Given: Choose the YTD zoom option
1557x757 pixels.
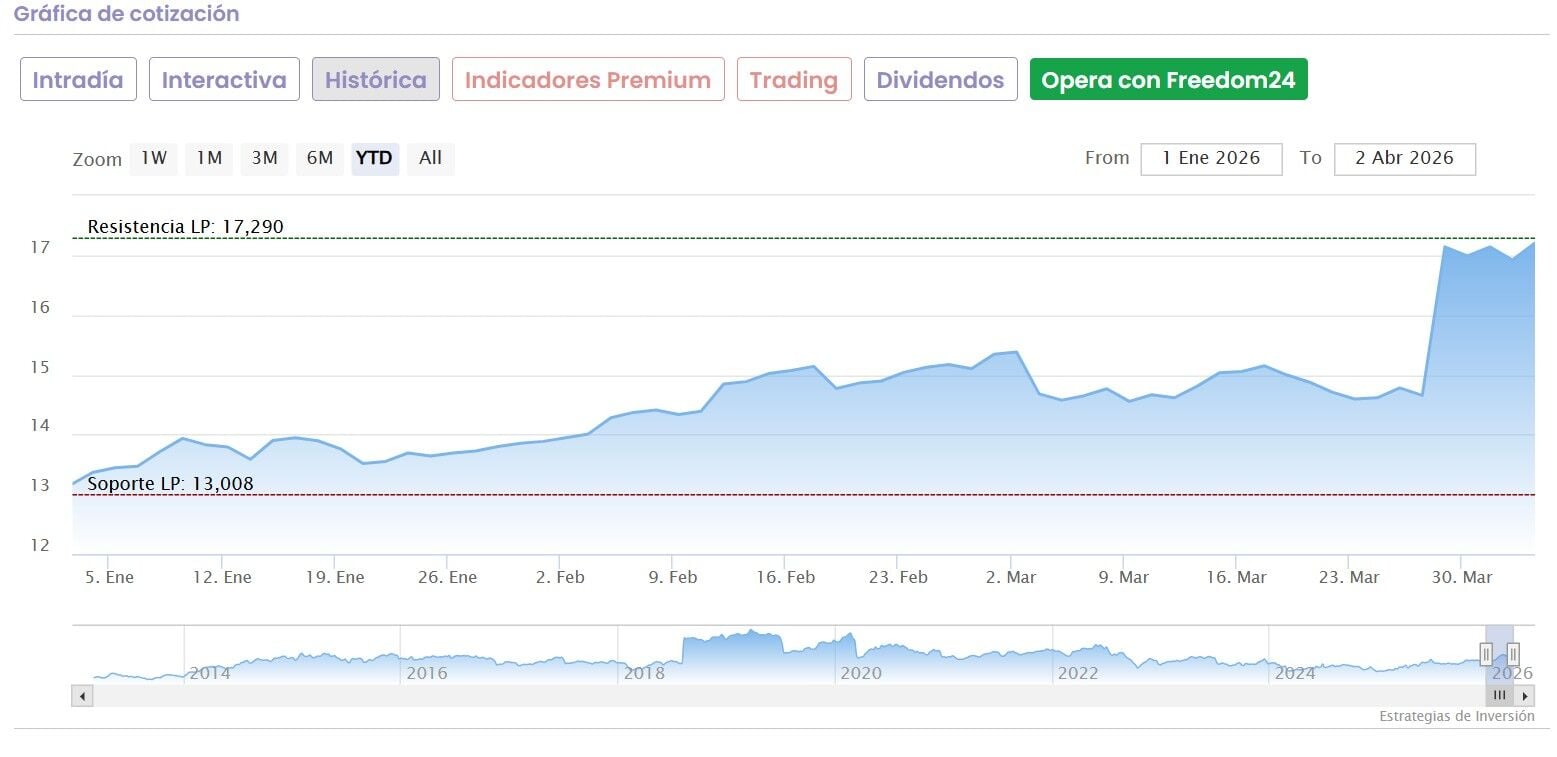Looking at the screenshot, I should point(375,159).
